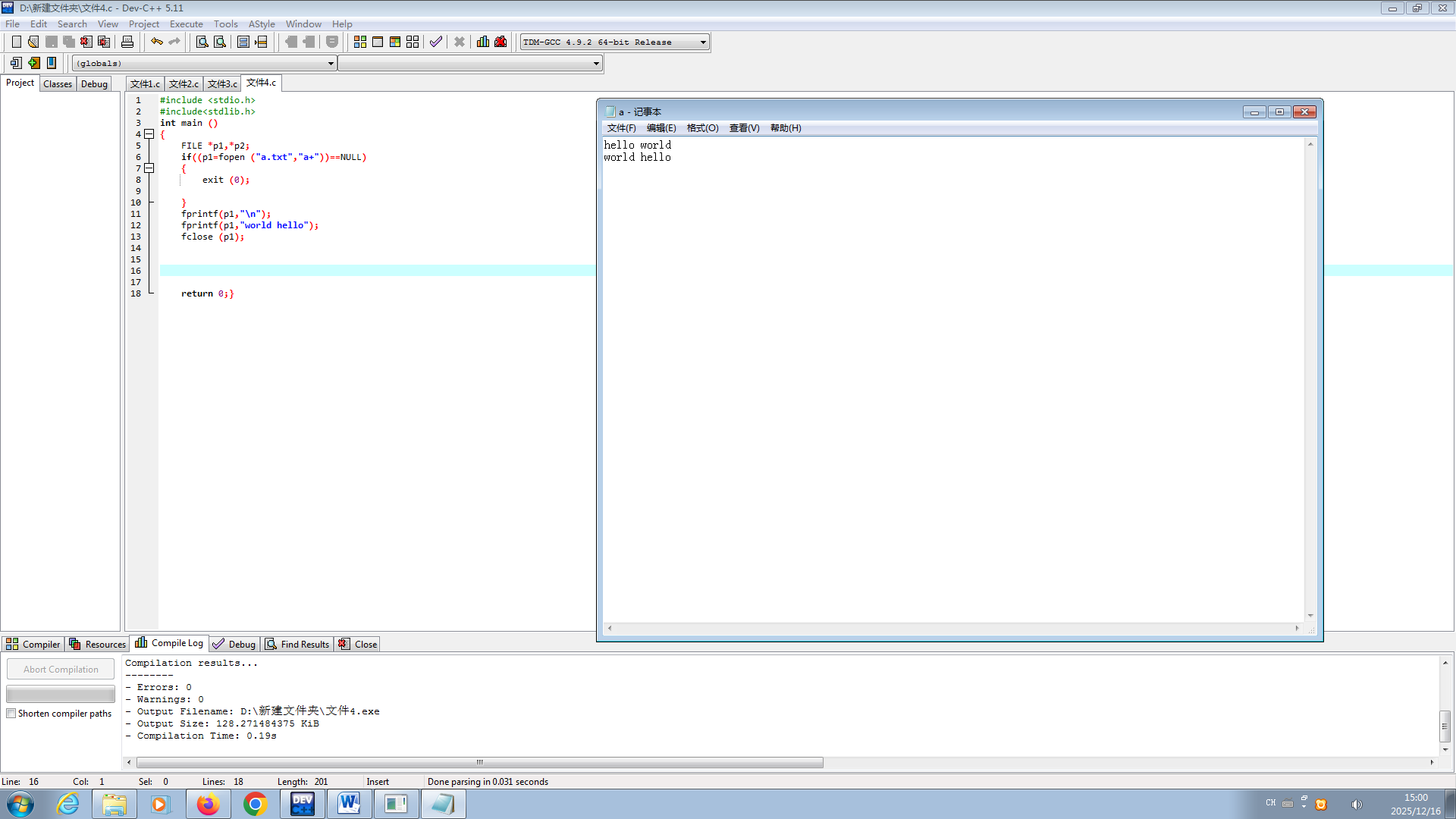
Task: Click the Find magnifier toolbar icon
Action: point(202,42)
